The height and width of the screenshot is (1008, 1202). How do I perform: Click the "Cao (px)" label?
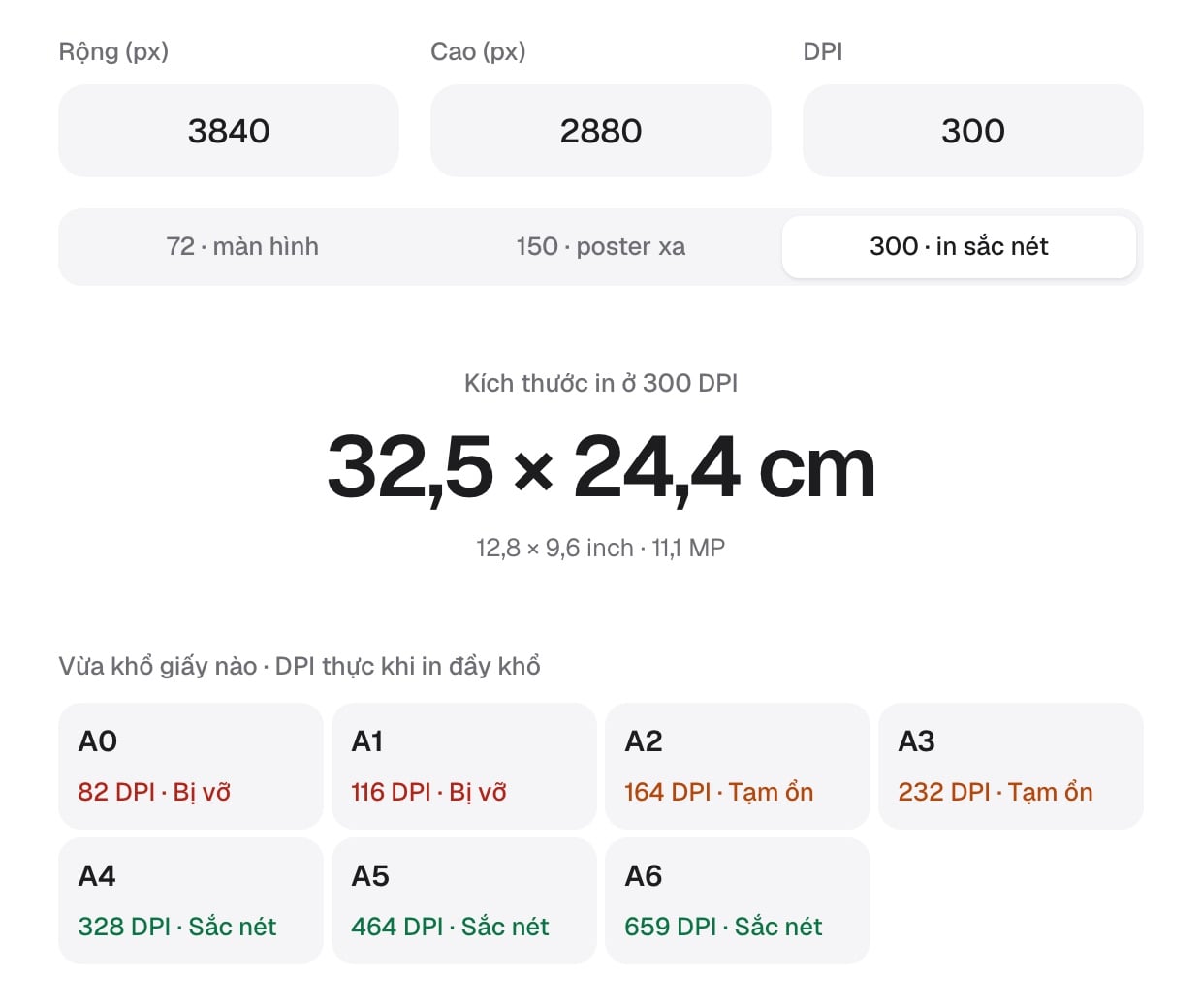tap(478, 51)
